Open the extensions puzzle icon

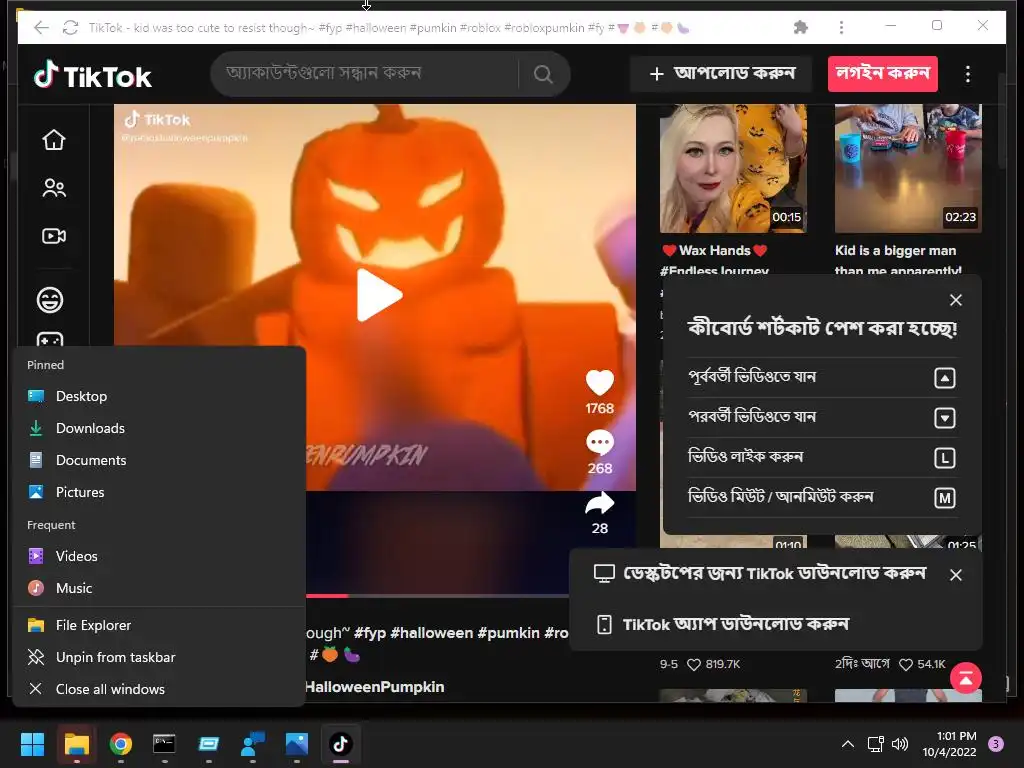(801, 27)
